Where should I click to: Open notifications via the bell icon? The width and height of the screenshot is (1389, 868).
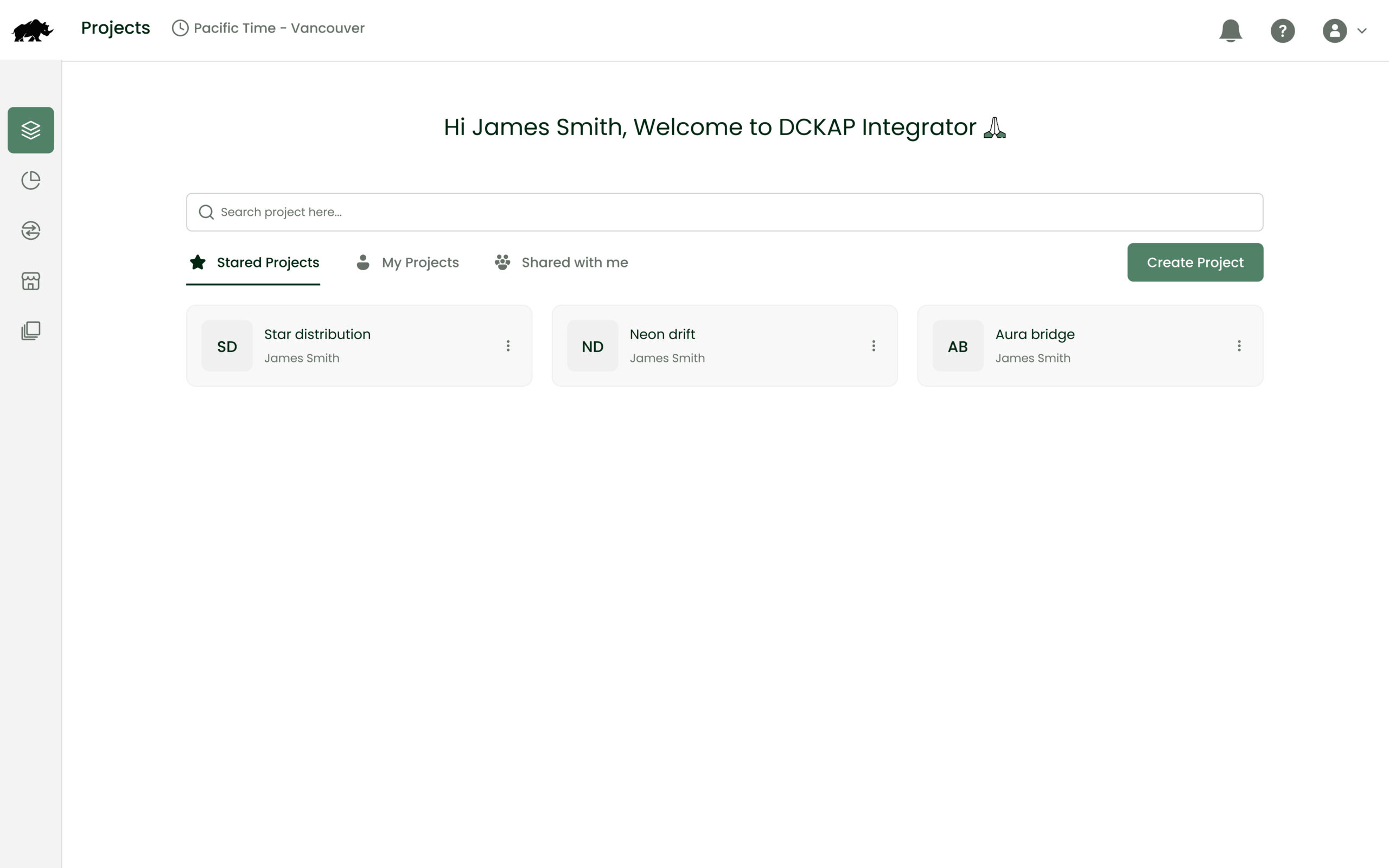point(1231,30)
